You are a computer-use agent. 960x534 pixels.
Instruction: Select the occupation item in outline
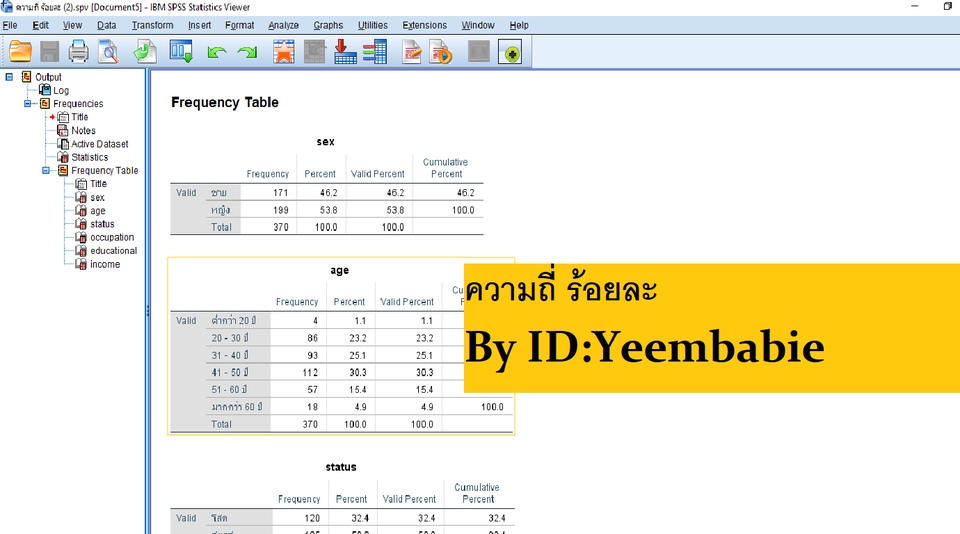tap(111, 238)
